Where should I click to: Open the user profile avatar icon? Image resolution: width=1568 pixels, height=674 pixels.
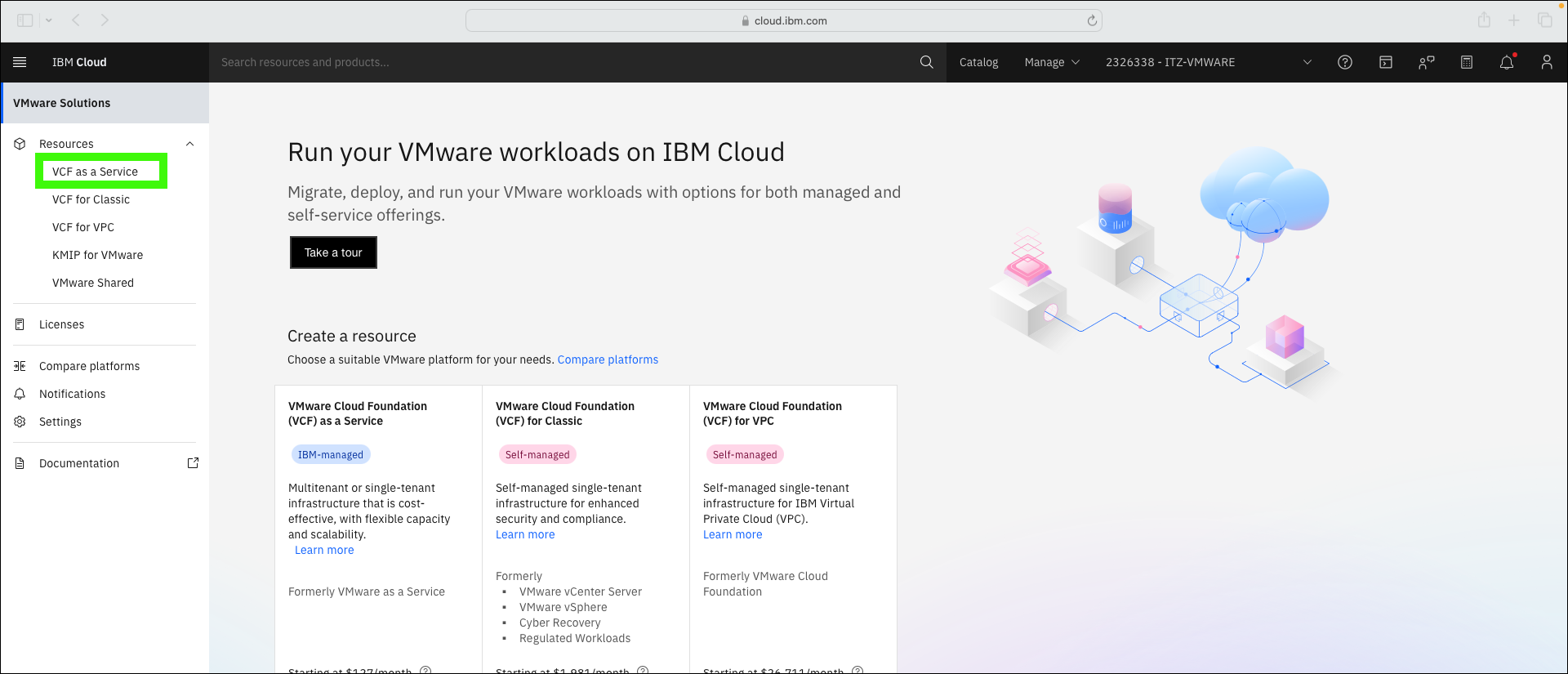point(1547,62)
